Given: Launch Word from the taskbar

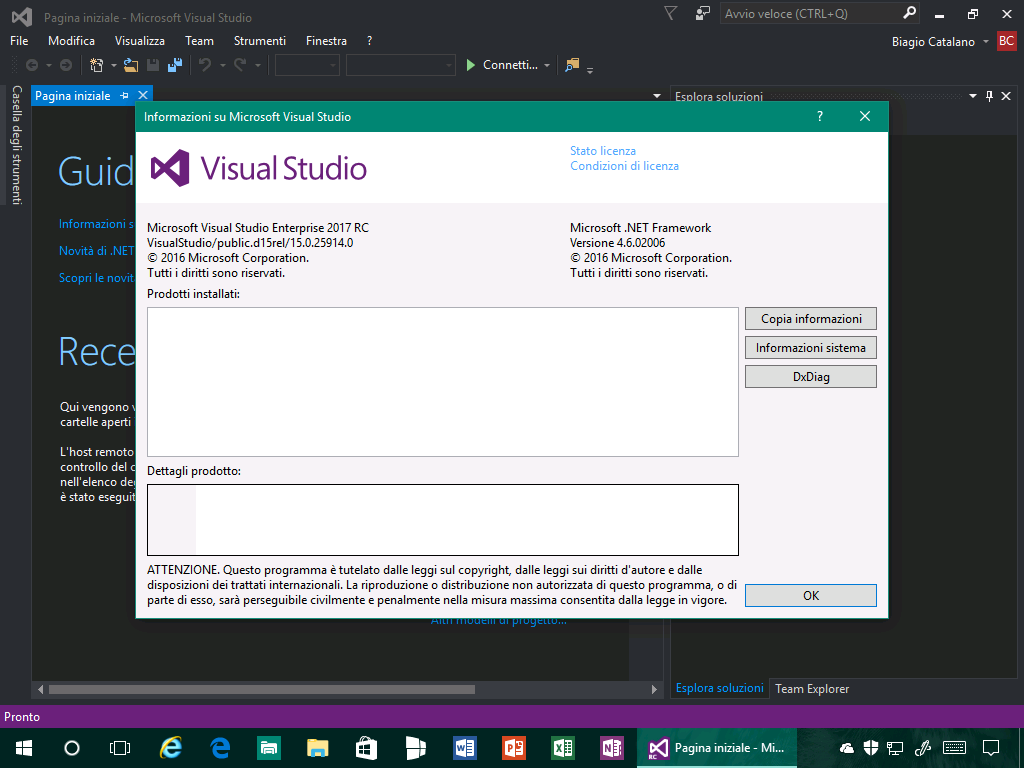Looking at the screenshot, I should pyautogui.click(x=465, y=748).
